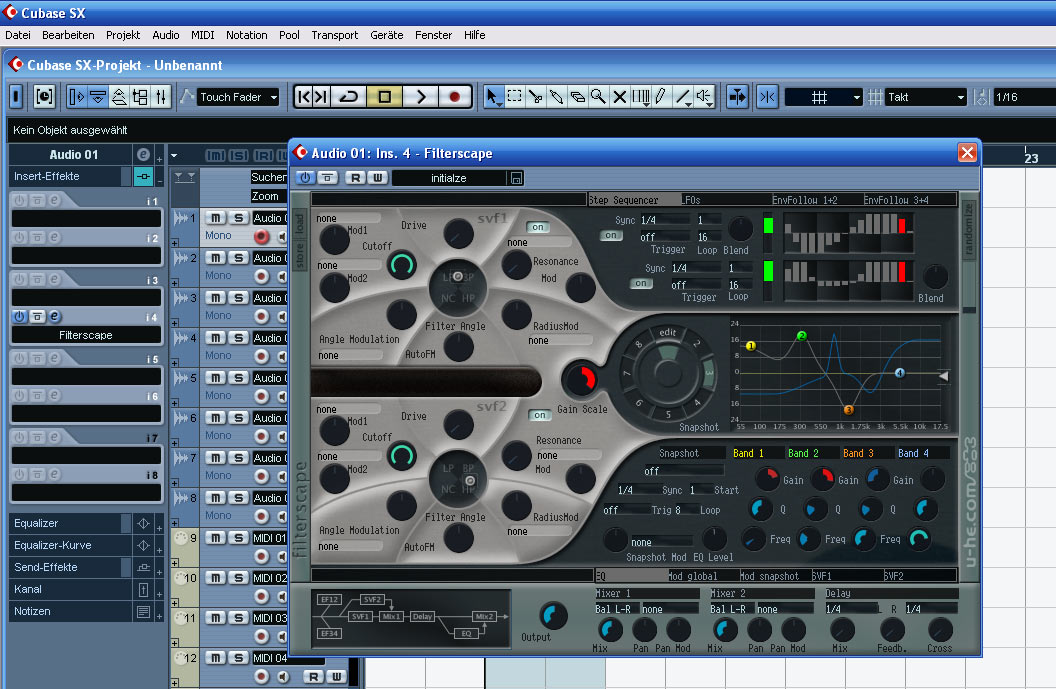Click the Kanal section header
The width and height of the screenshot is (1056, 689).
(x=71, y=589)
